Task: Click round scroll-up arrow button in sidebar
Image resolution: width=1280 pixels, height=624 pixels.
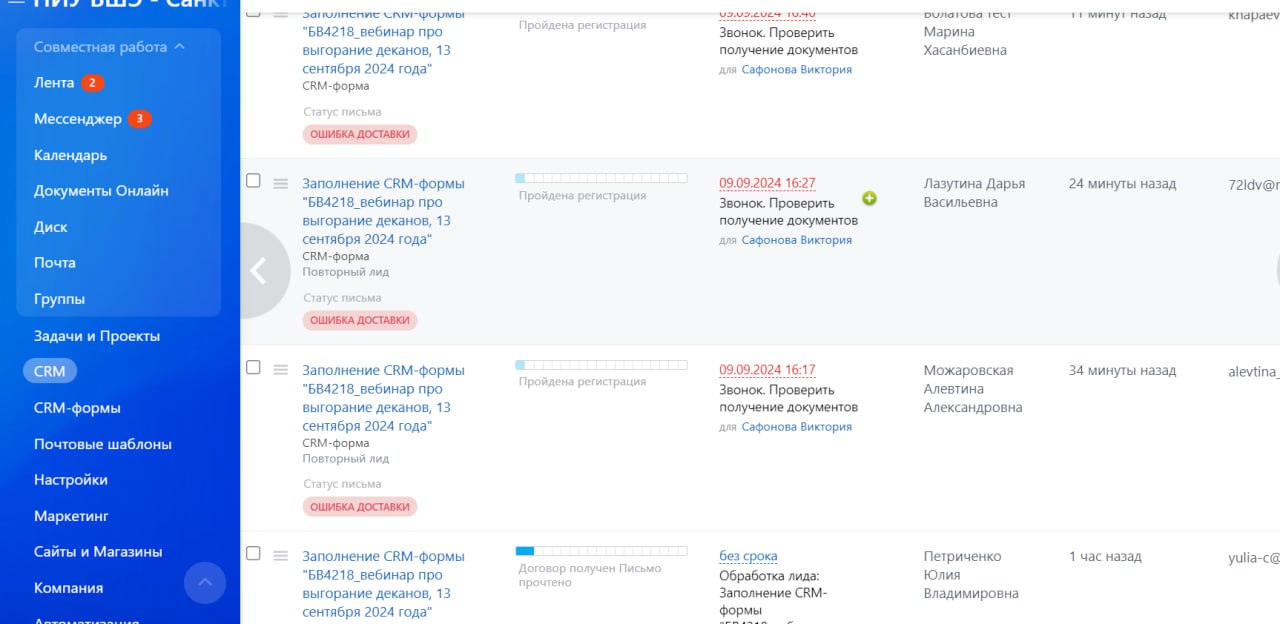Action: (x=205, y=583)
